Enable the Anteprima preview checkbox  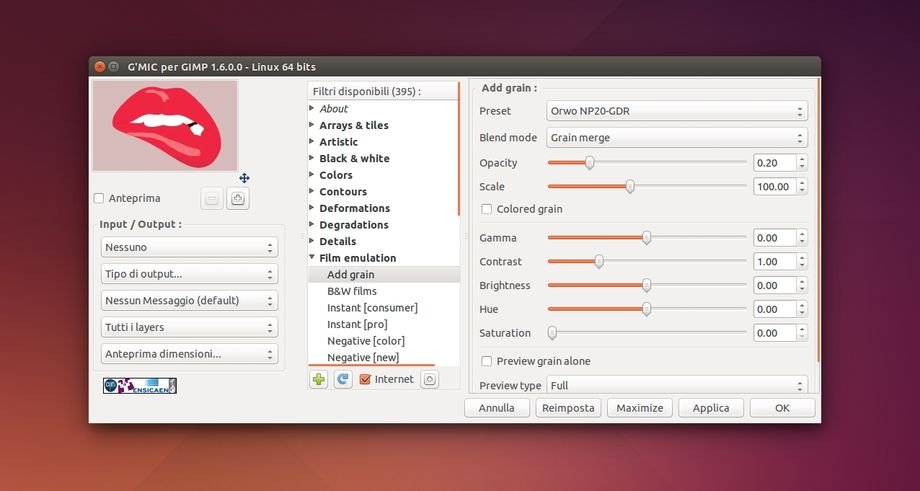99,198
